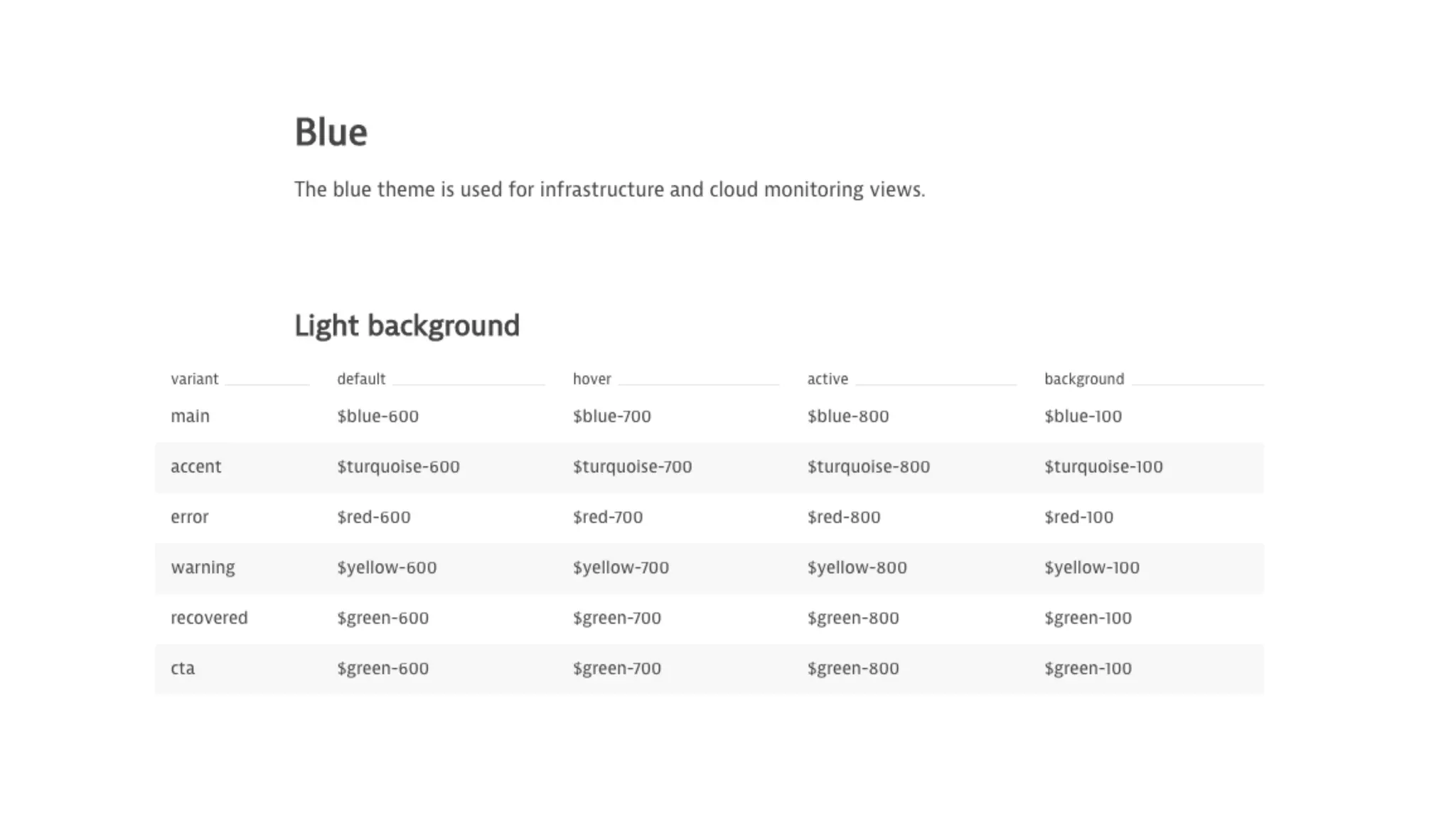This screenshot has width=1456, height=819.
Task: Click the $turquoise-700 hover value
Action: click(632, 466)
